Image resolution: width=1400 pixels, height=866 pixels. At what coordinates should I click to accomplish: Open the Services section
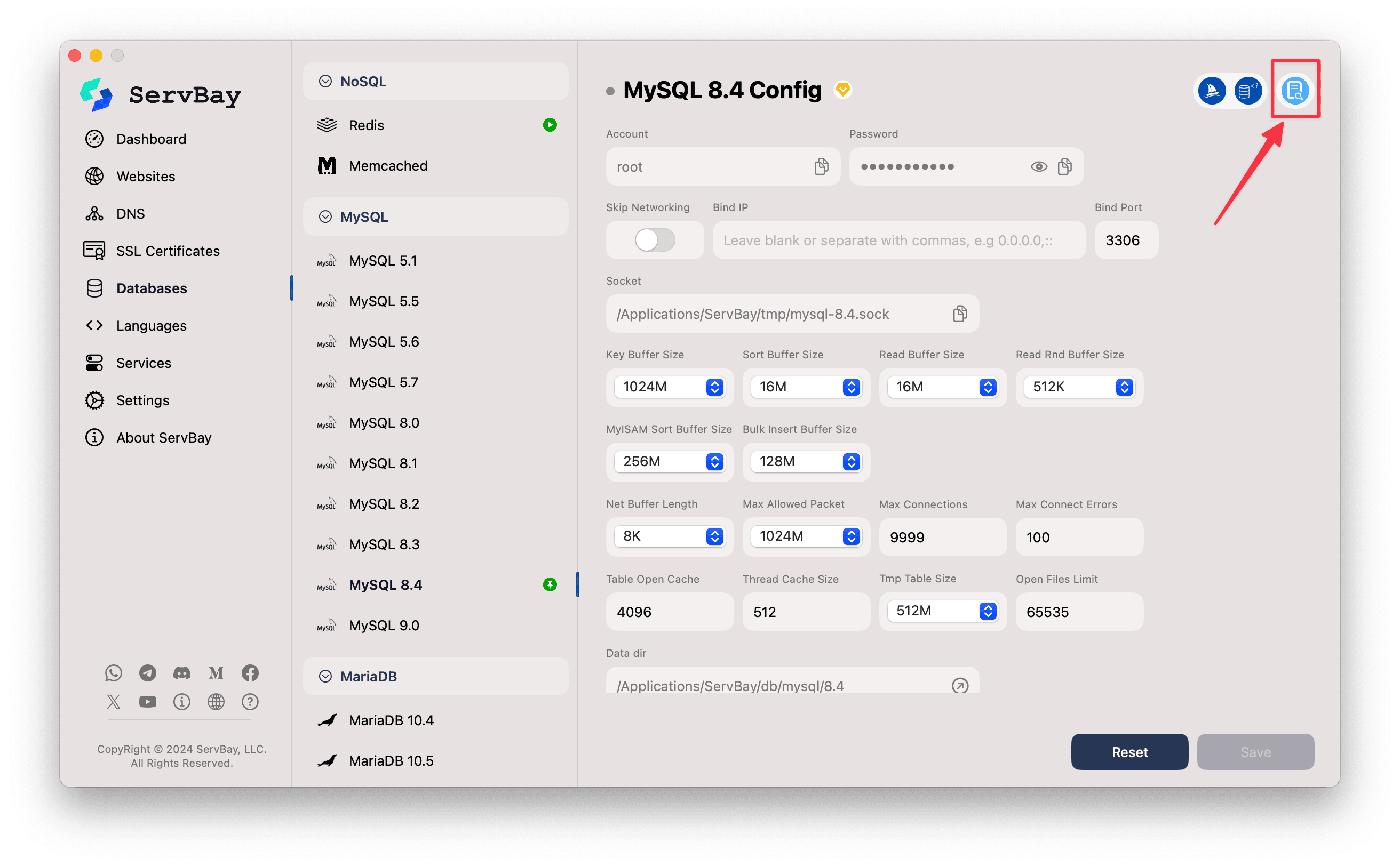pyautogui.click(x=144, y=363)
